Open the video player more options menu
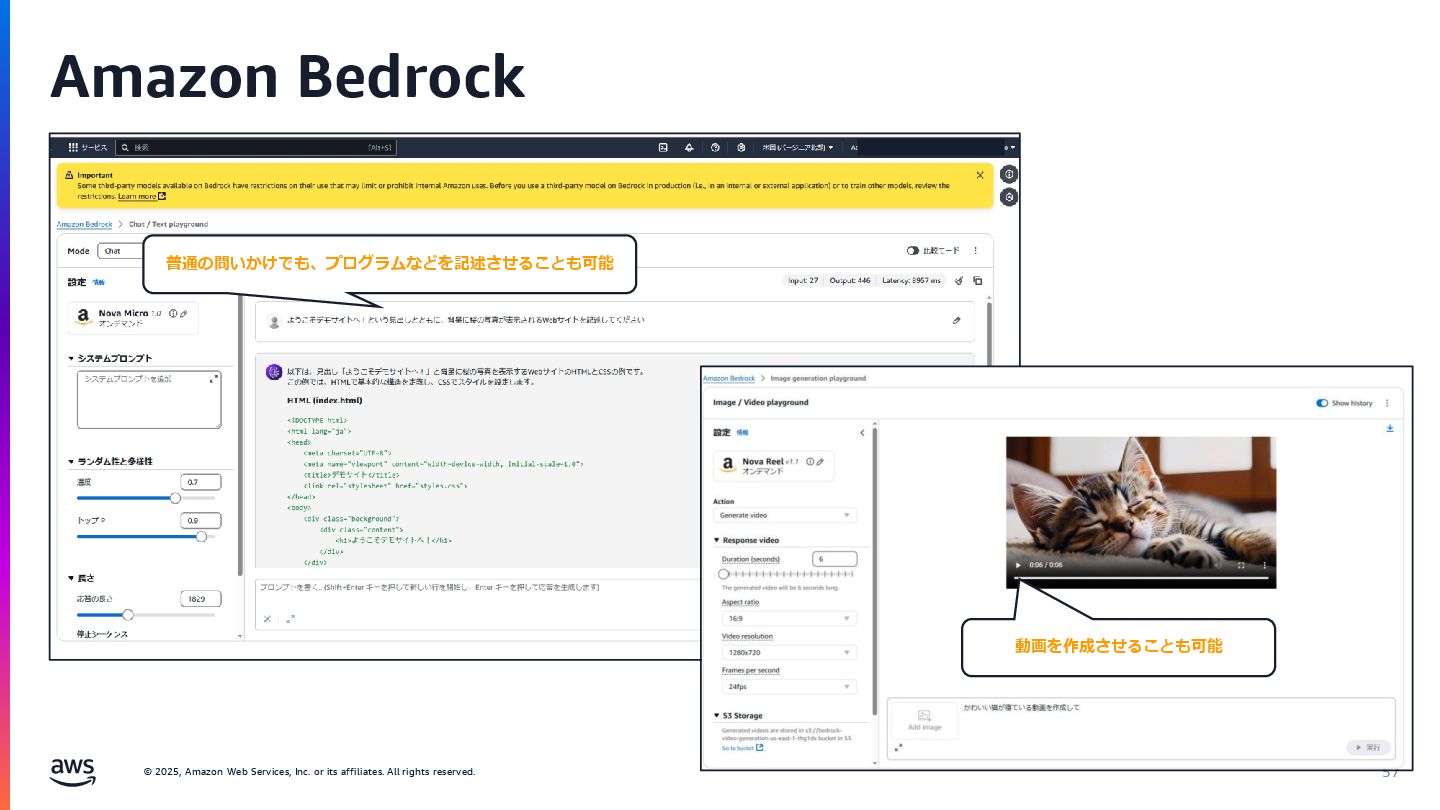Viewport: 1440px width, 810px height. pyautogui.click(x=1264, y=565)
